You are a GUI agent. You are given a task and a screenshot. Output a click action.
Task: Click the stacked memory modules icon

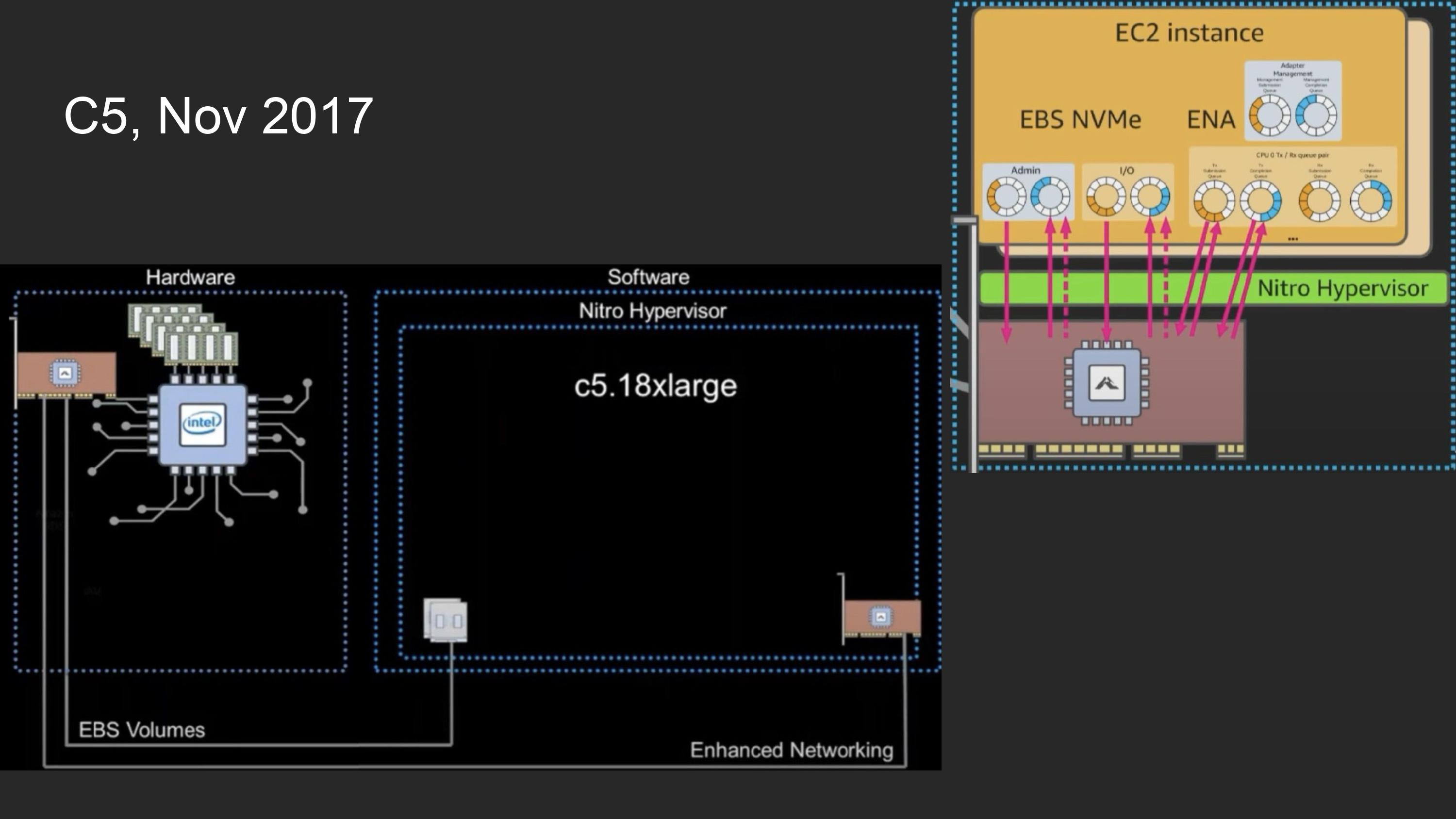coord(183,335)
